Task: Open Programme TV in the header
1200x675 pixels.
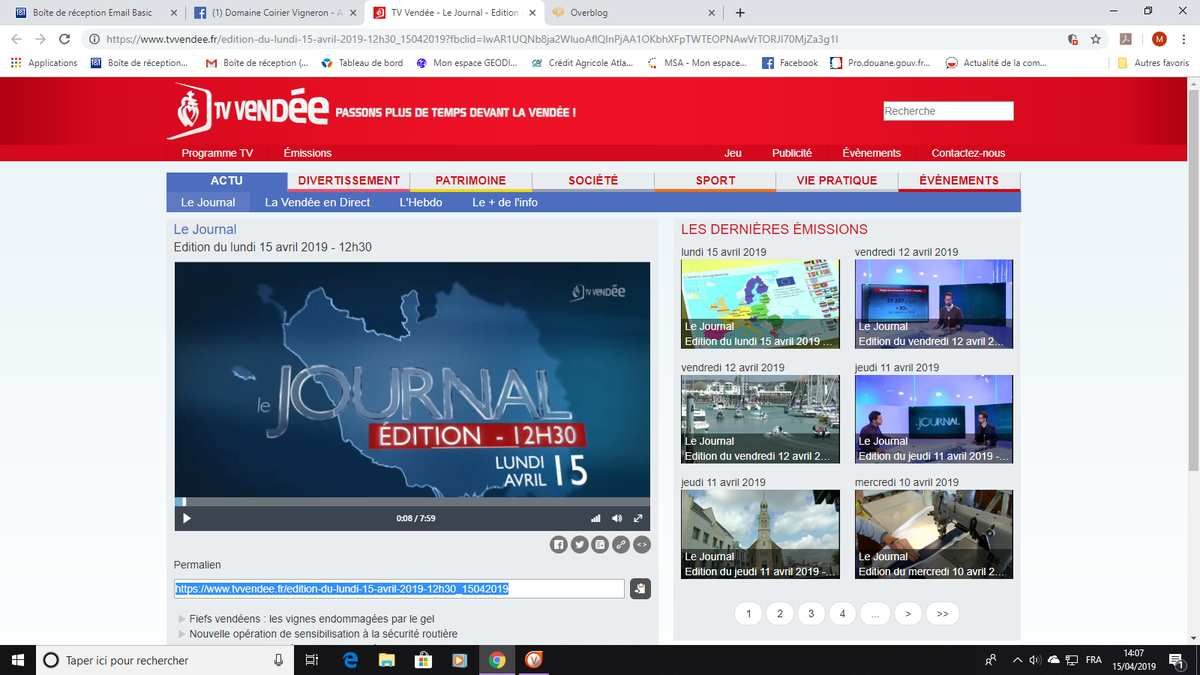Action: click(x=217, y=153)
